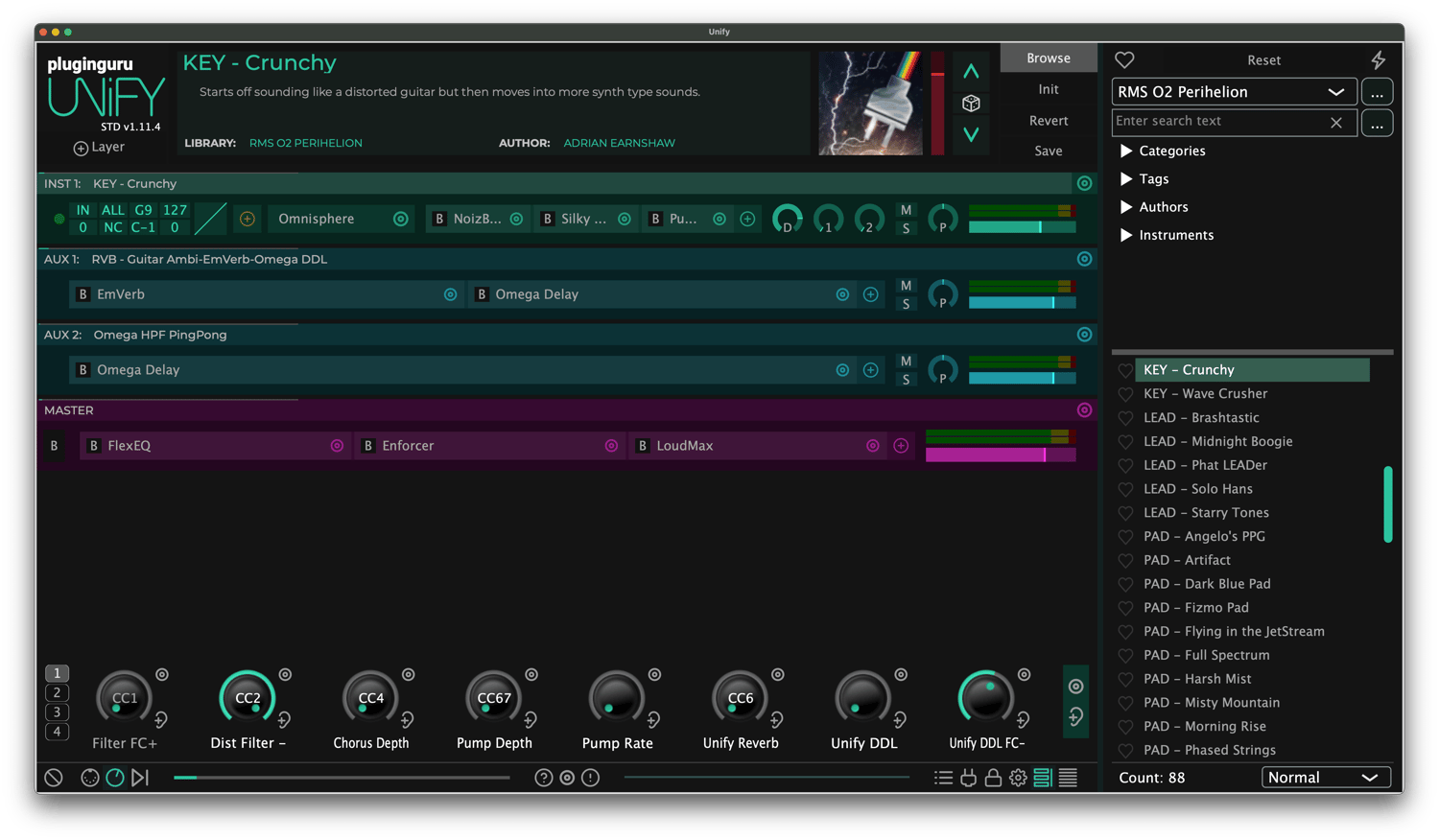This screenshot has height=840, width=1439.
Task: Select macro knob page 2
Action: click(x=57, y=693)
